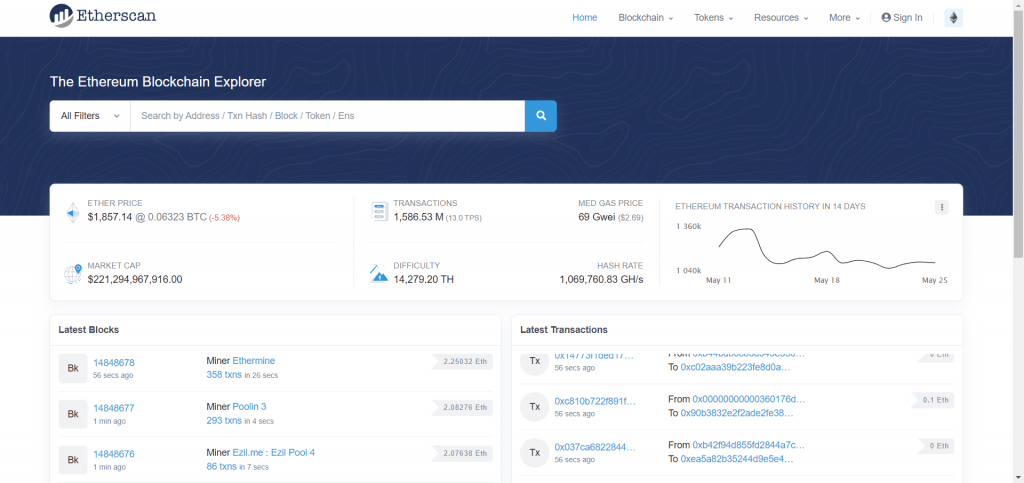Click the Etherscan logo
Viewport: 1024px width, 483px height.
coord(102,16)
